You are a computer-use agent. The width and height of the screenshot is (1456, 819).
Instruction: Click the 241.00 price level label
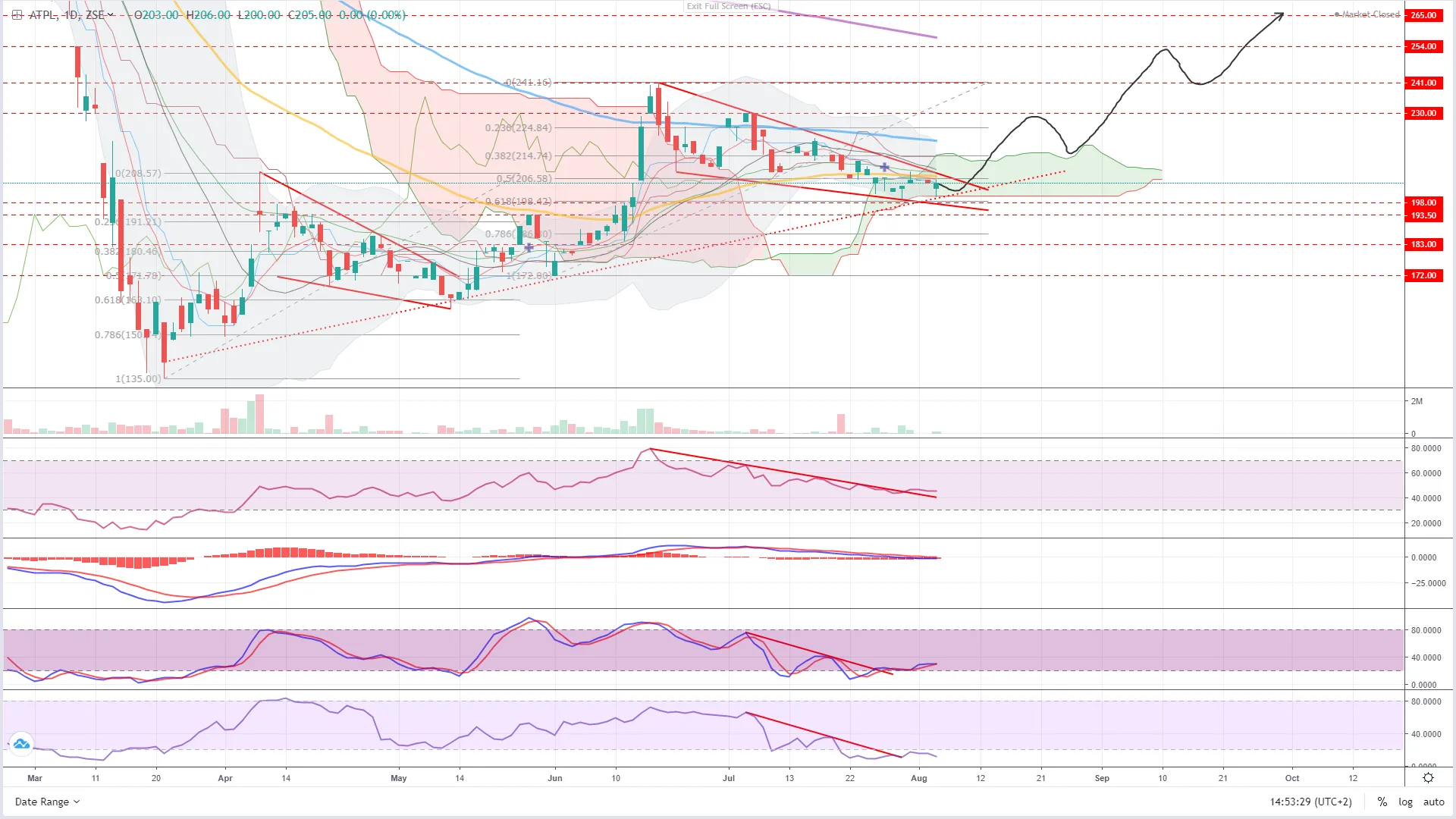(1423, 83)
